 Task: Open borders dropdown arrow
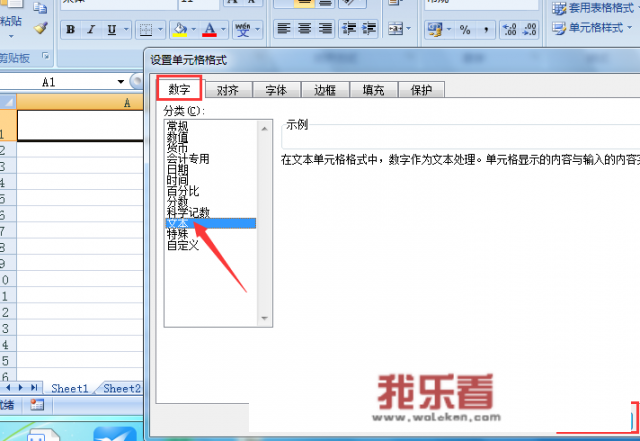pos(160,29)
